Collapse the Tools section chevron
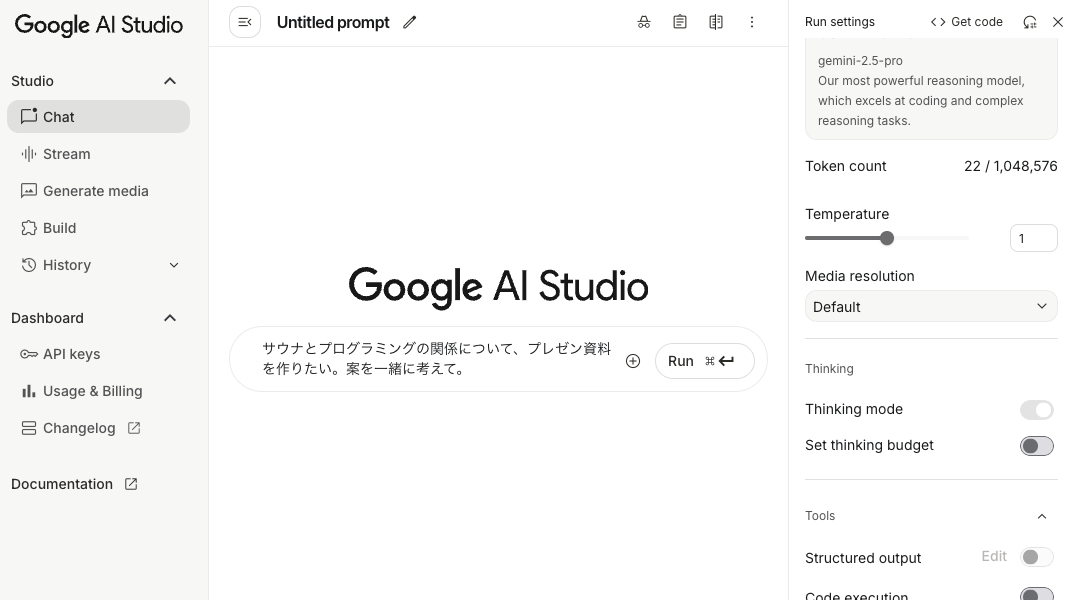 pos(1042,516)
